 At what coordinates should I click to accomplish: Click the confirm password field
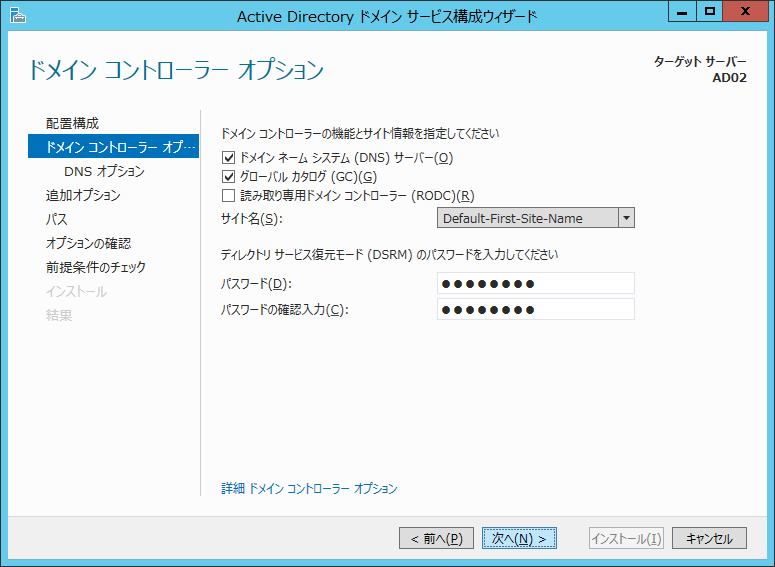pyautogui.click(x=536, y=309)
